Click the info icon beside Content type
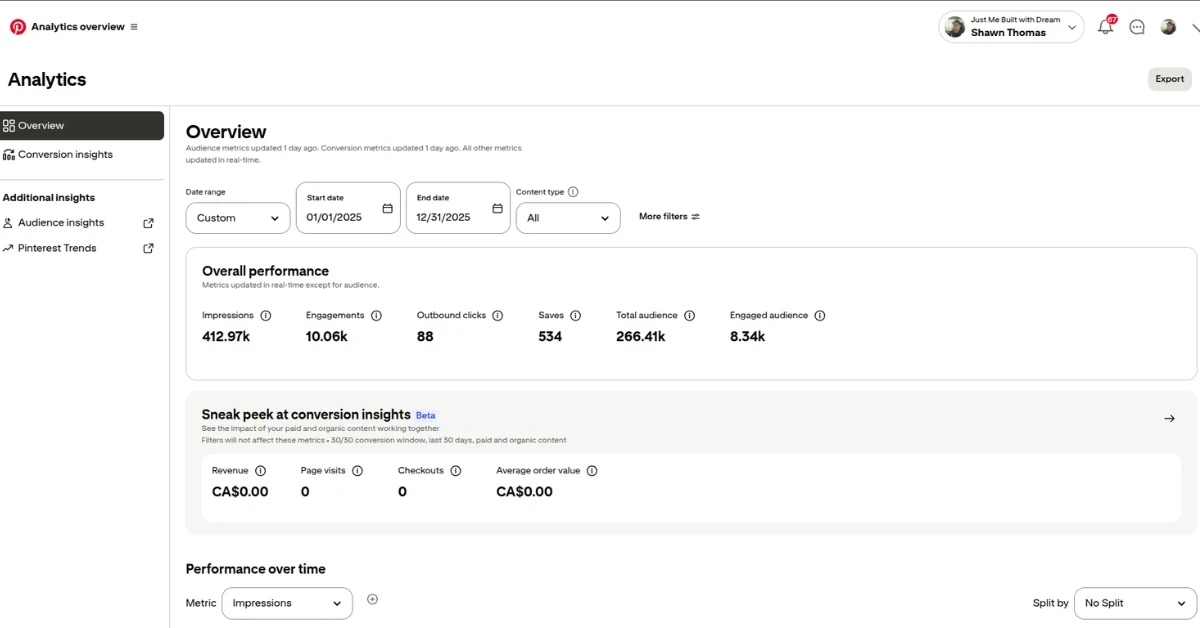 point(573,192)
